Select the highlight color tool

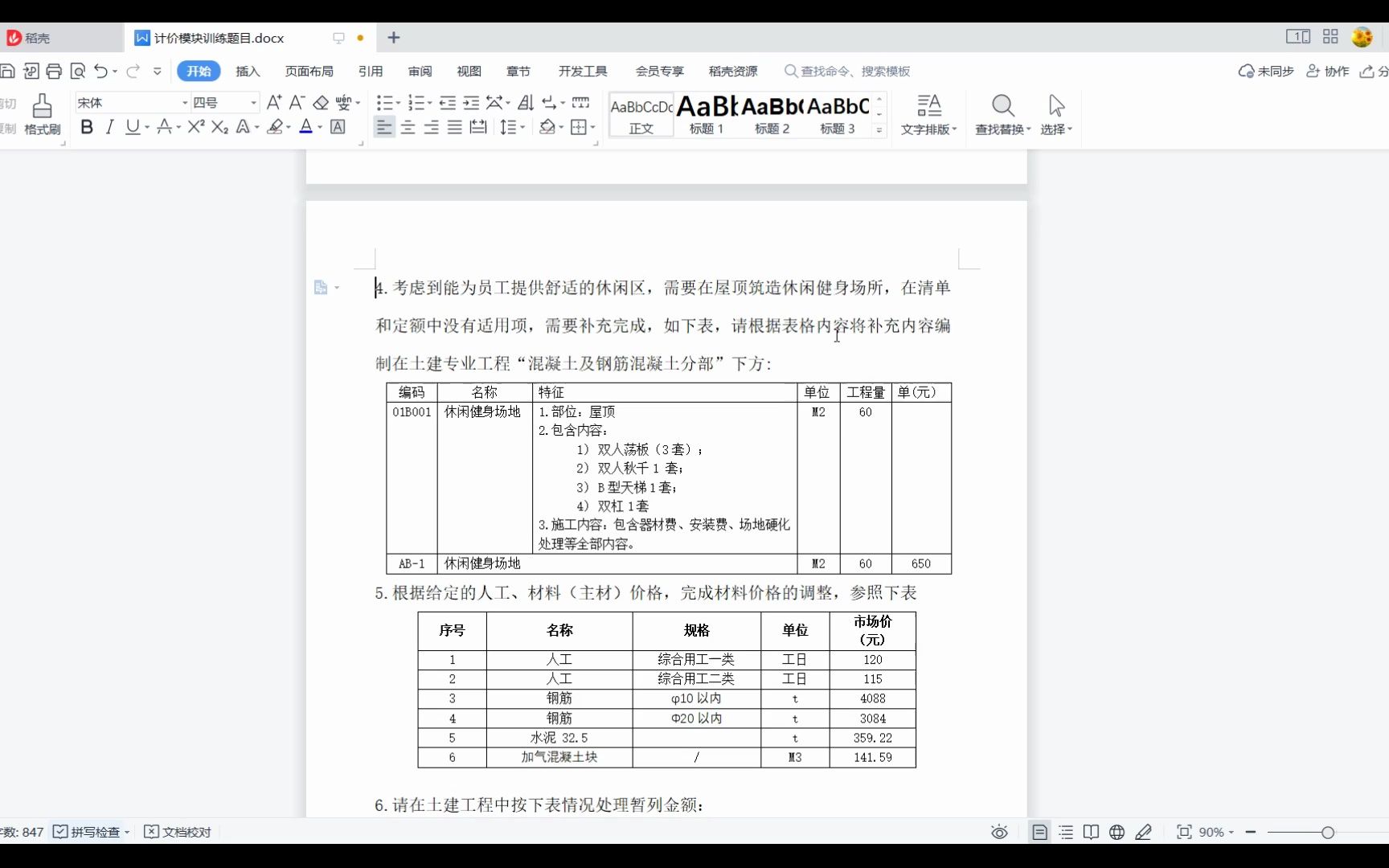click(274, 127)
